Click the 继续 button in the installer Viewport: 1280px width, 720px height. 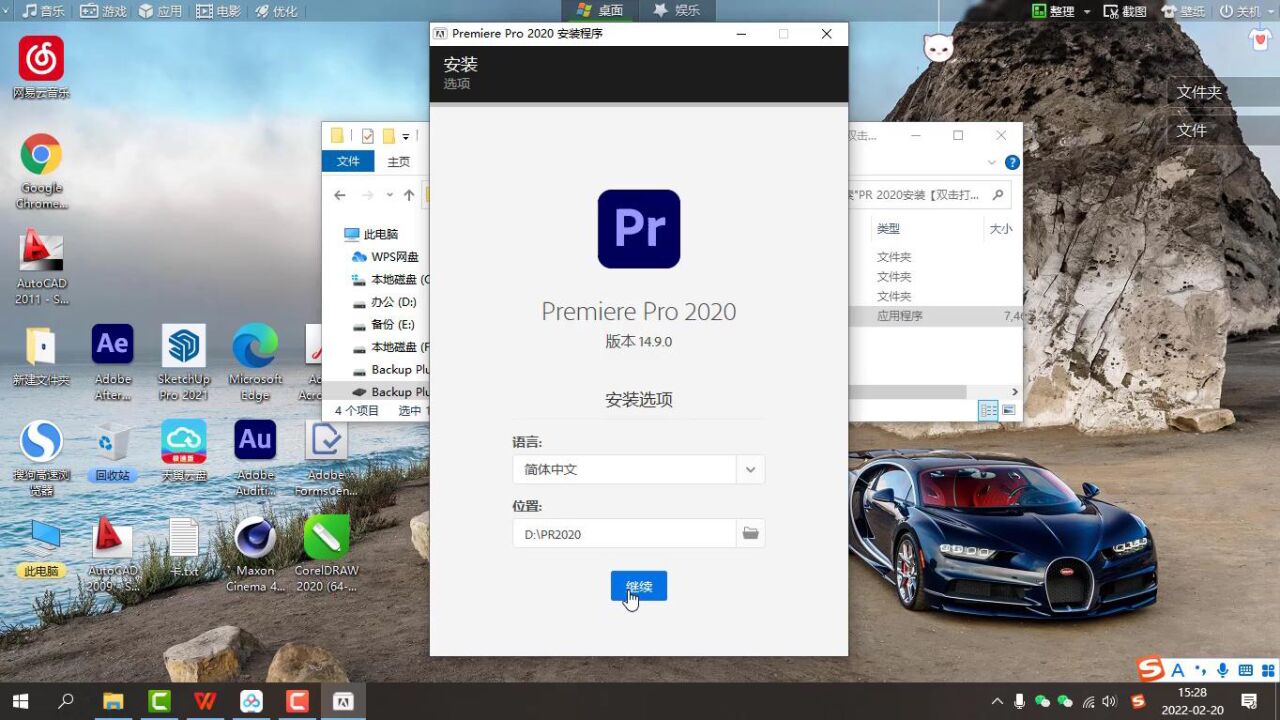[638, 586]
